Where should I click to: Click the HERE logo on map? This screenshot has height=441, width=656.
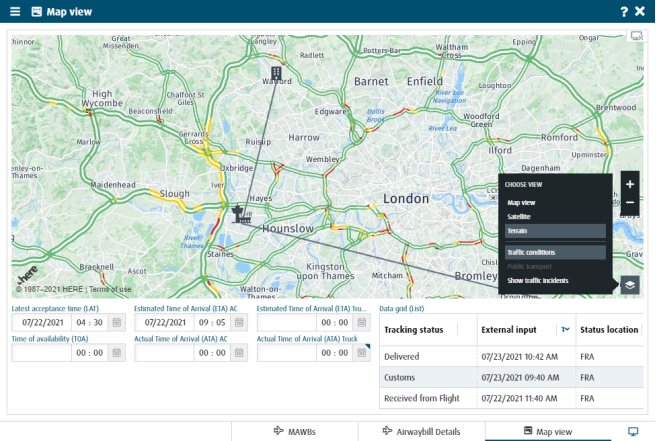(x=28, y=275)
